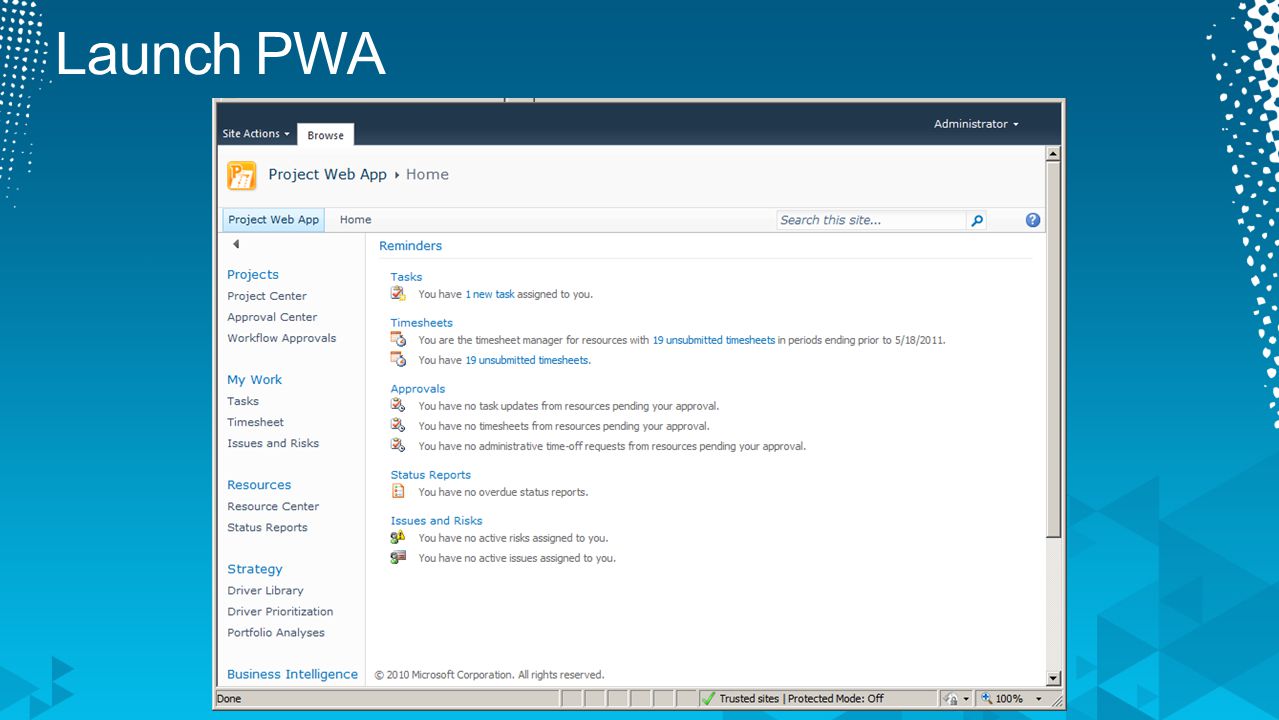
Task: Select the Home navigation tab
Action: click(355, 220)
